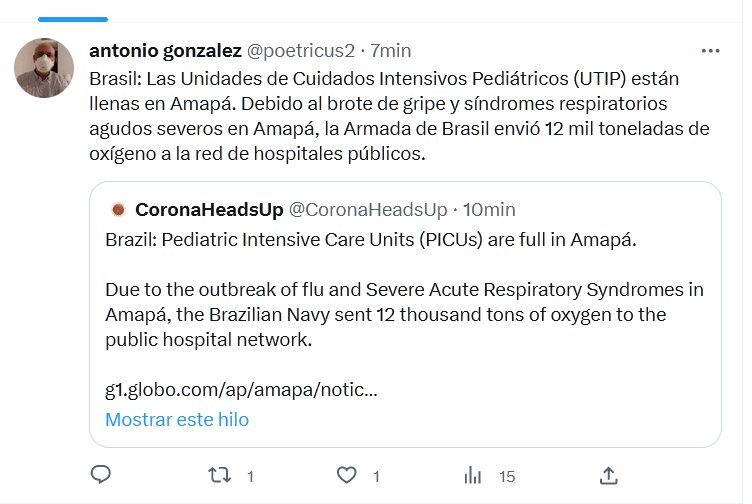Click the antonio gonzalez display name
752x504 pixels.
(x=164, y=50)
